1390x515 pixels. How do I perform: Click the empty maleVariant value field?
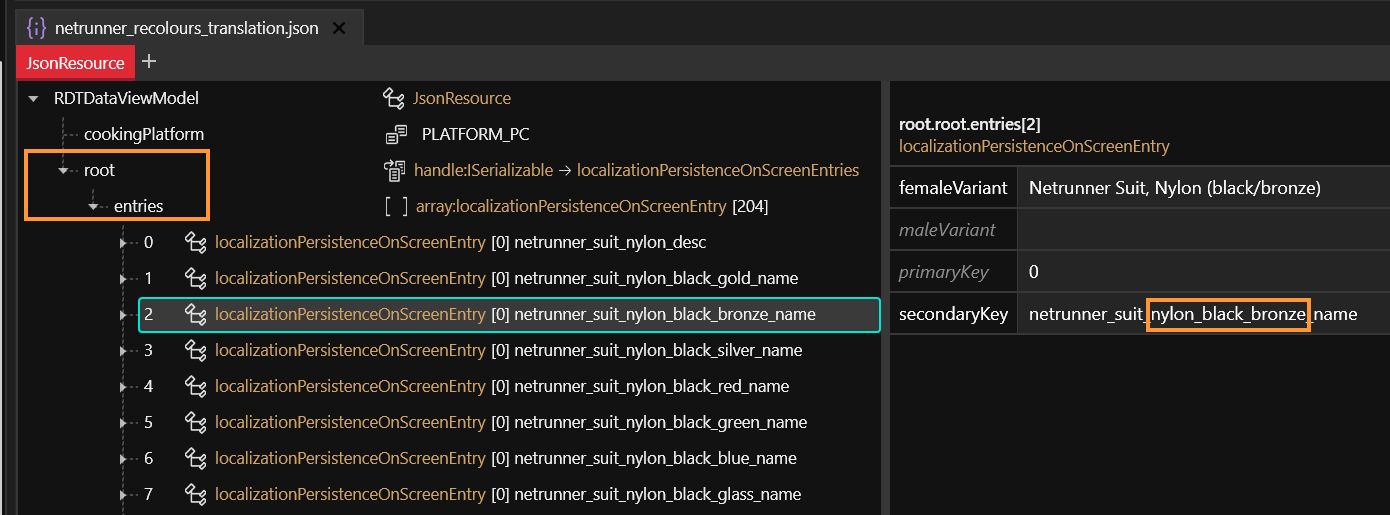click(1200, 230)
